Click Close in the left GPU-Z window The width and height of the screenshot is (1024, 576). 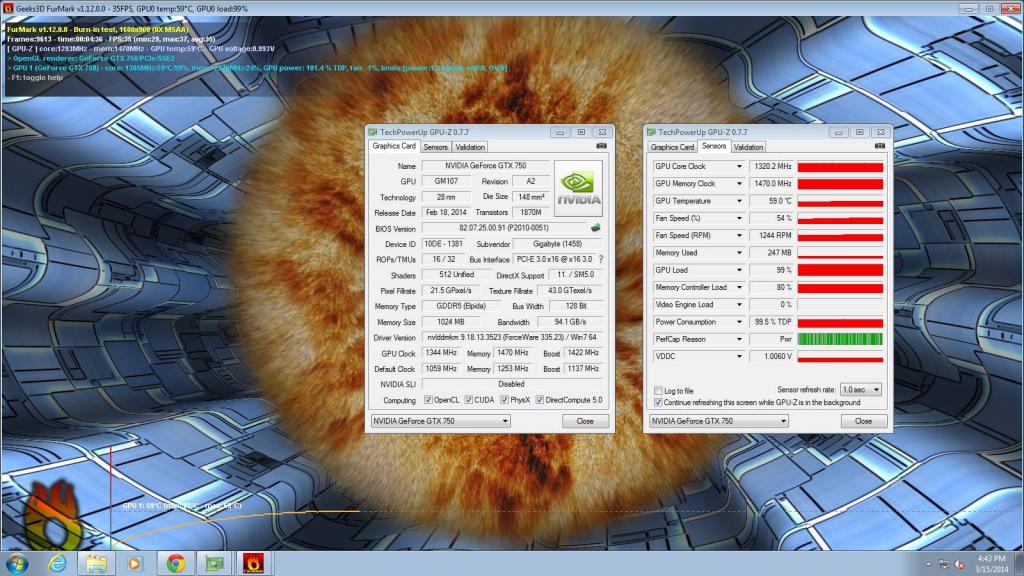585,421
